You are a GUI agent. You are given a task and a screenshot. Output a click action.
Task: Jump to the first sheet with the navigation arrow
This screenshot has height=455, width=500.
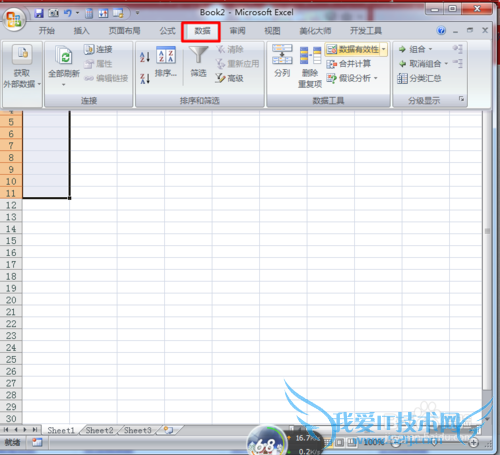coord(6,430)
